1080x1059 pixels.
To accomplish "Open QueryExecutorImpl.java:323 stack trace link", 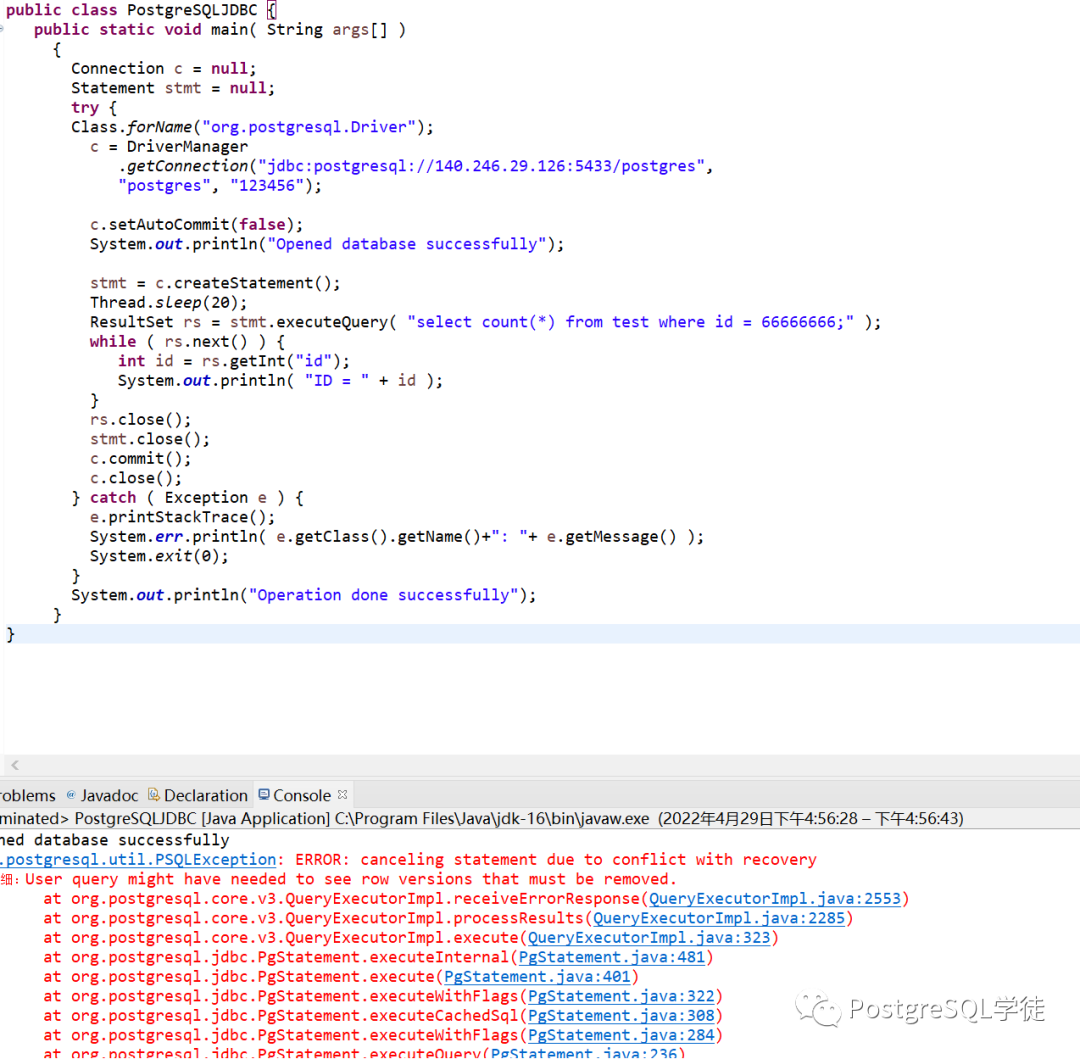I will [649, 938].
